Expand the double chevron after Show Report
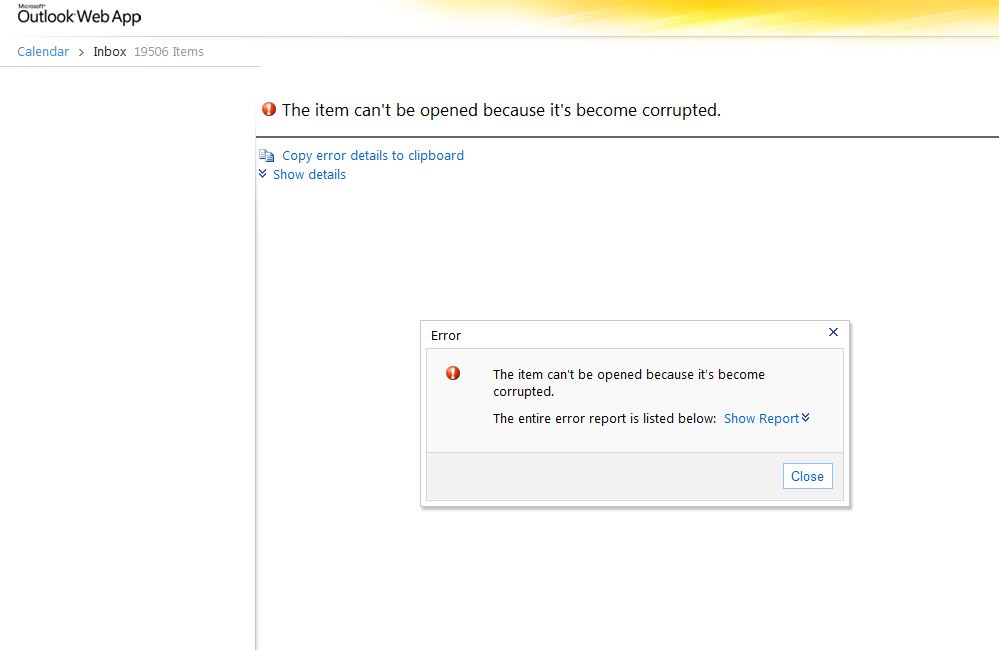 pyautogui.click(x=806, y=418)
